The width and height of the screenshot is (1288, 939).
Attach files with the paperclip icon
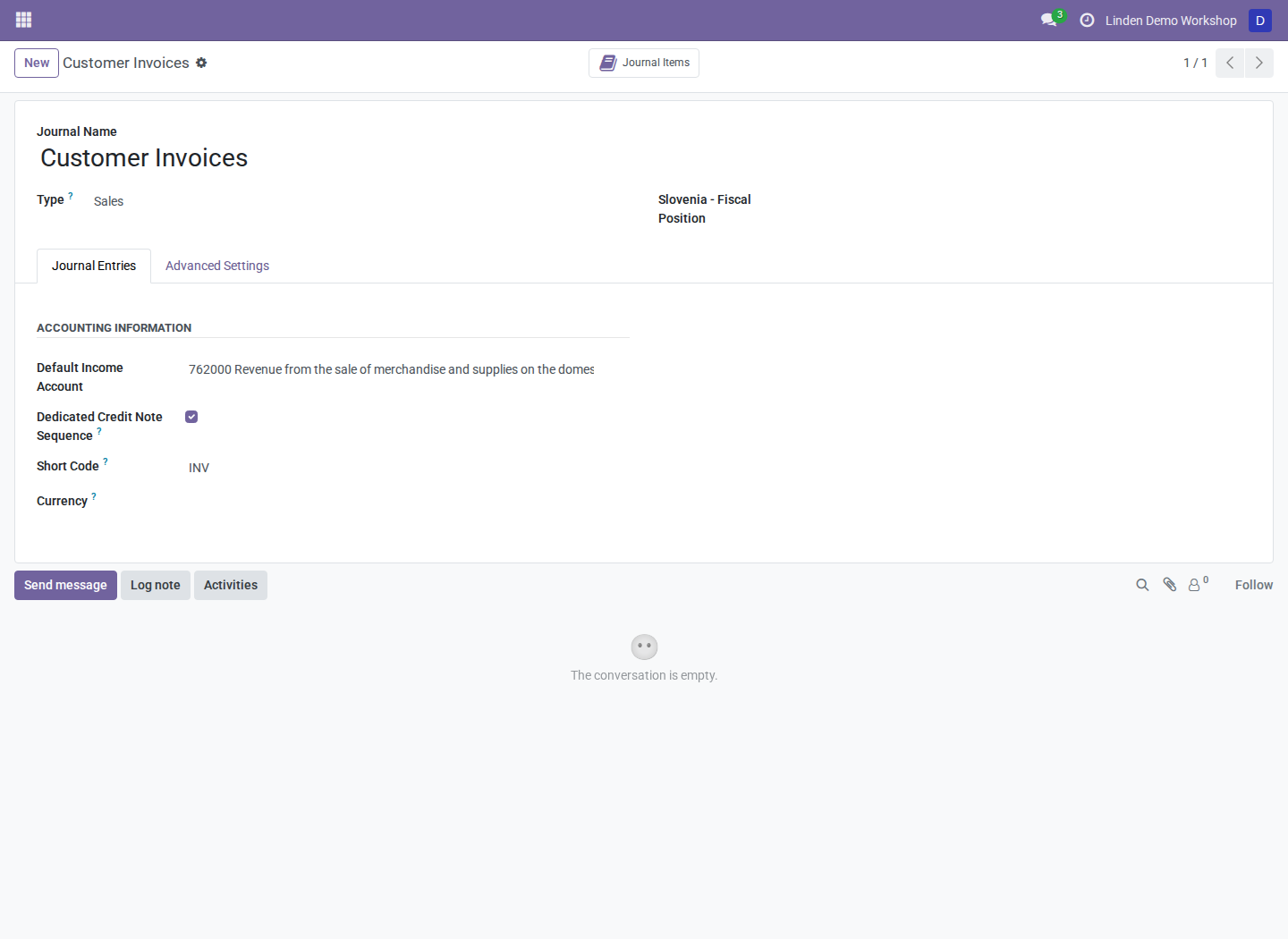[x=1169, y=585]
